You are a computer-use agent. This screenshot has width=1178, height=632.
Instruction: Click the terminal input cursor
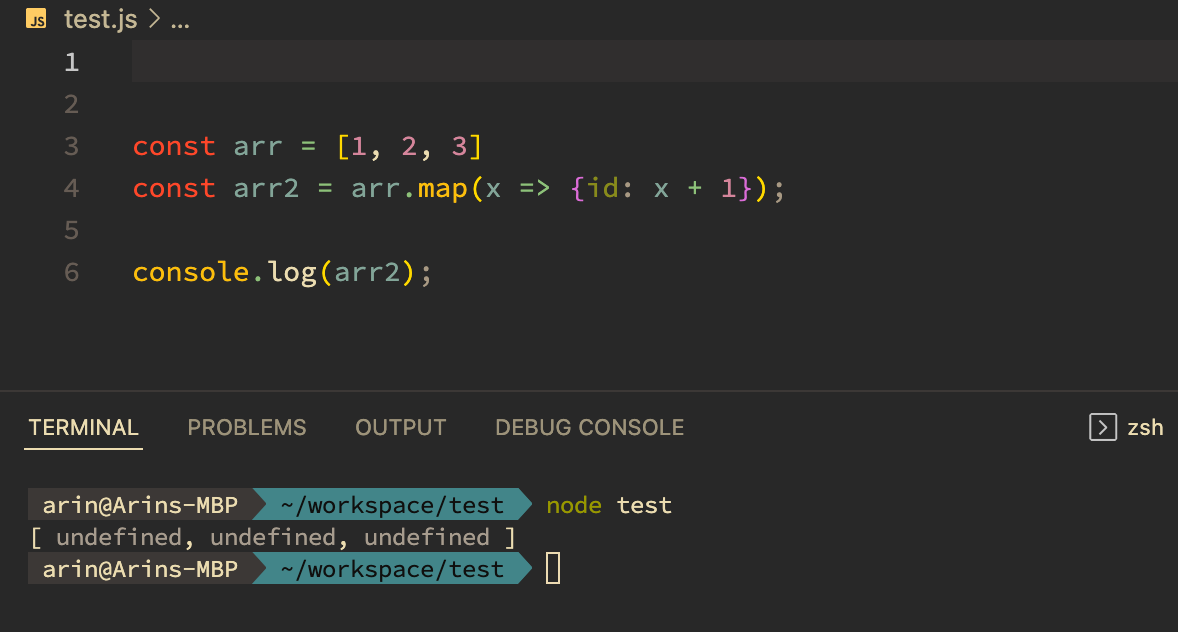(x=551, y=568)
